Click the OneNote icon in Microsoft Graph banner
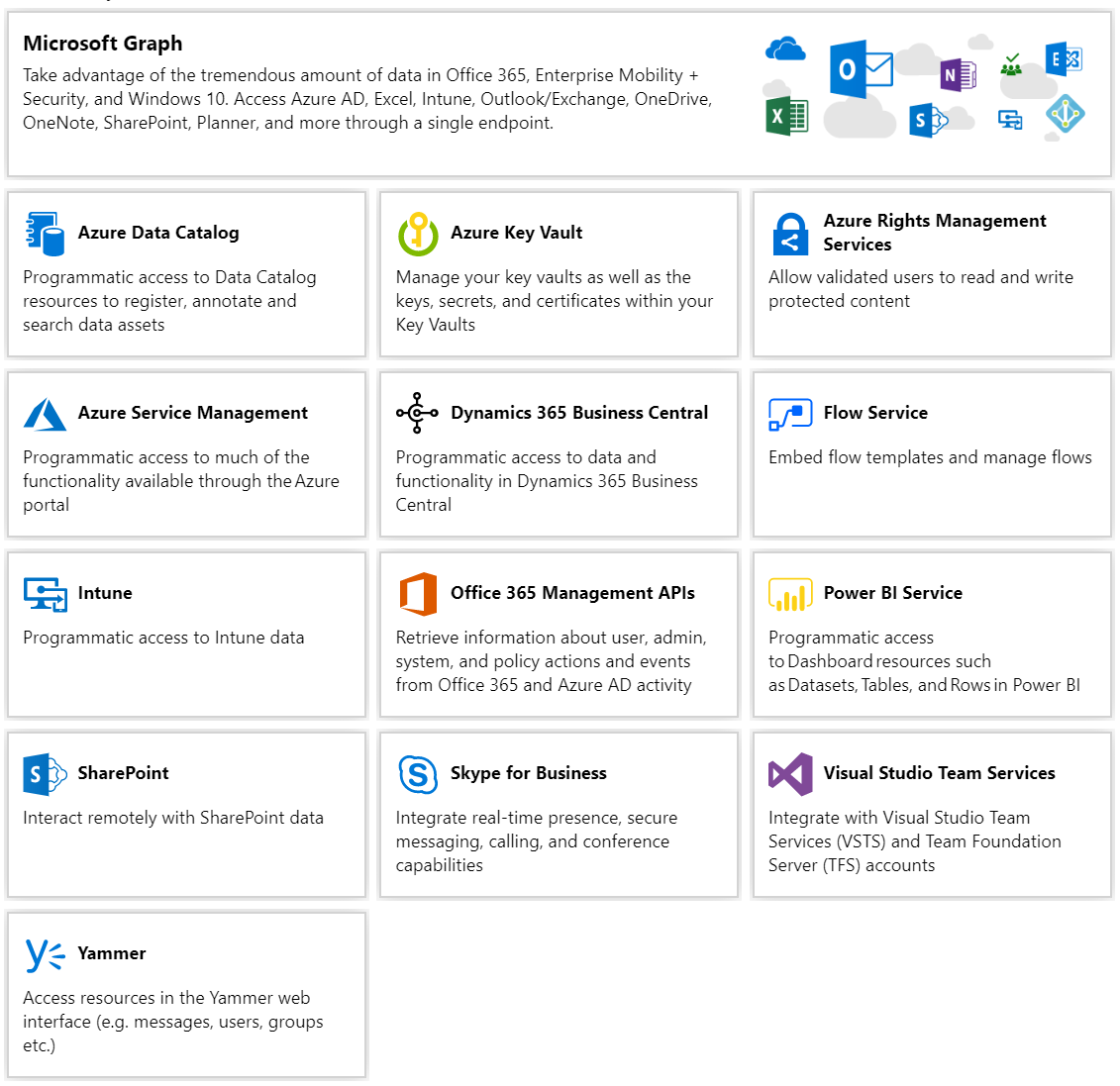Image resolution: width=1120 pixels, height=1086 pixels. (958, 74)
